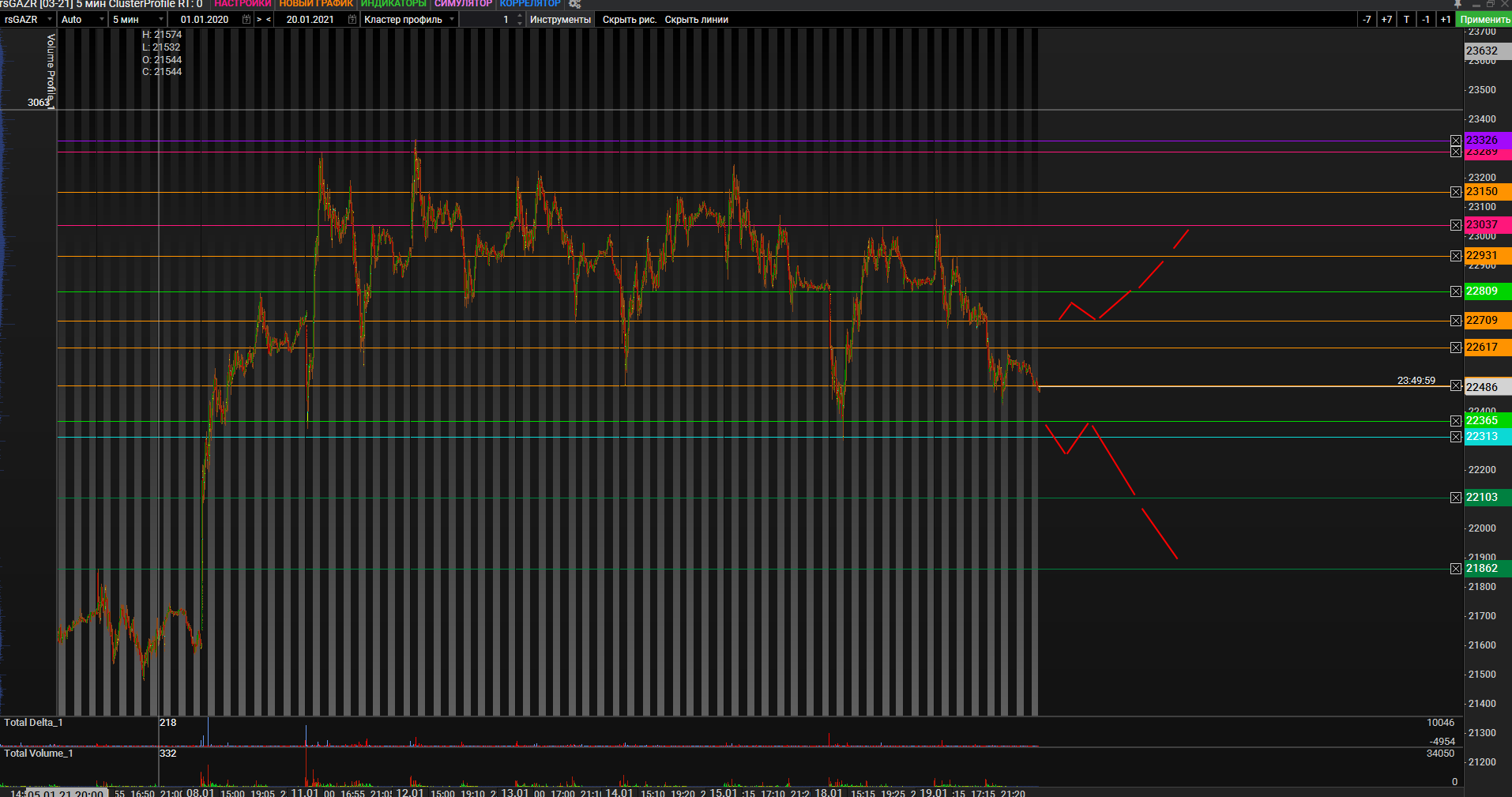
Task: Open the ИНДИКАТОРЫ menu
Action: [x=393, y=4]
